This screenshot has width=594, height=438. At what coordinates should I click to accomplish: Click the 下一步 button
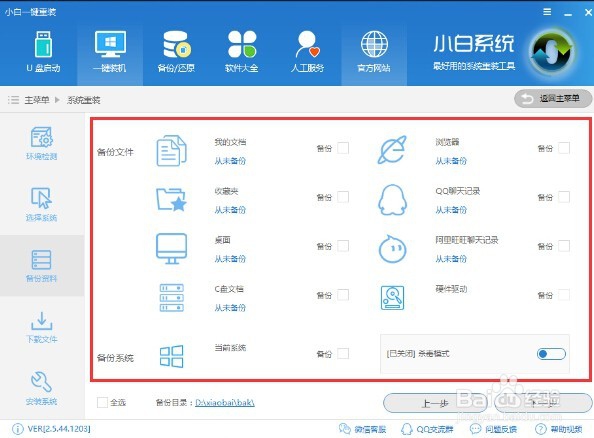click(544, 403)
